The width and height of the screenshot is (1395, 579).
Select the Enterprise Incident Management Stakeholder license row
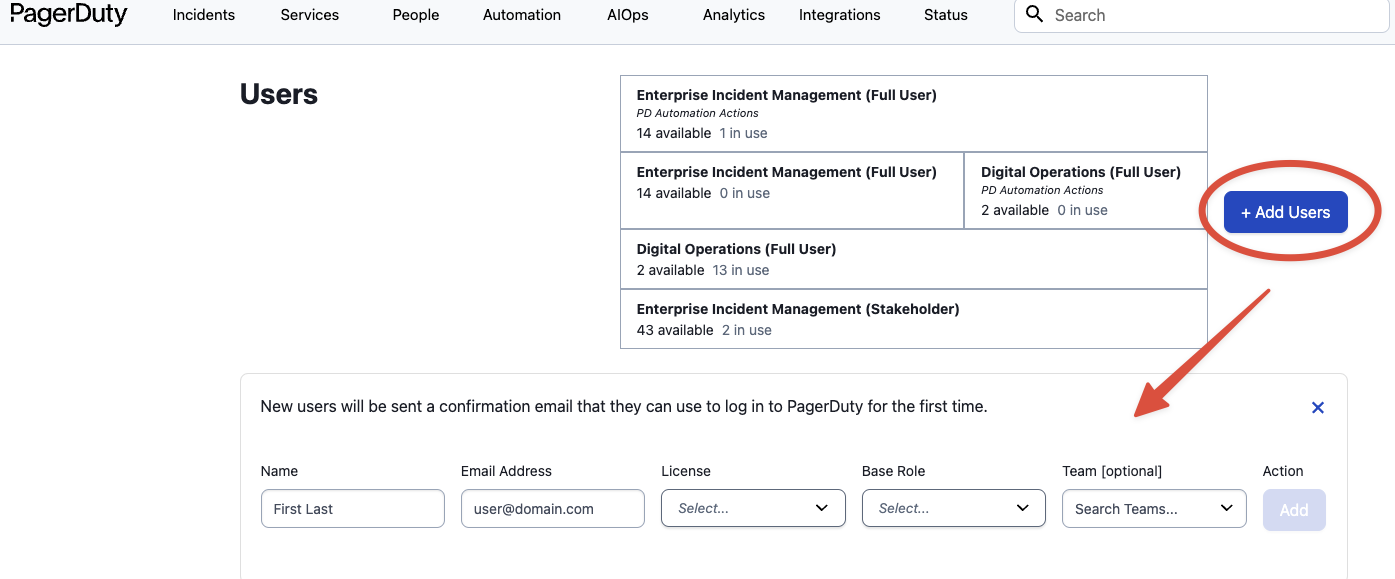913,319
